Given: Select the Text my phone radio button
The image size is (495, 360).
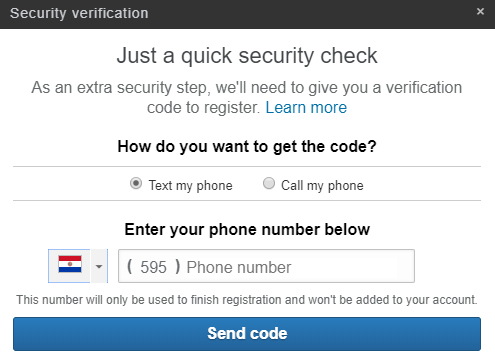Looking at the screenshot, I should click(x=136, y=183).
